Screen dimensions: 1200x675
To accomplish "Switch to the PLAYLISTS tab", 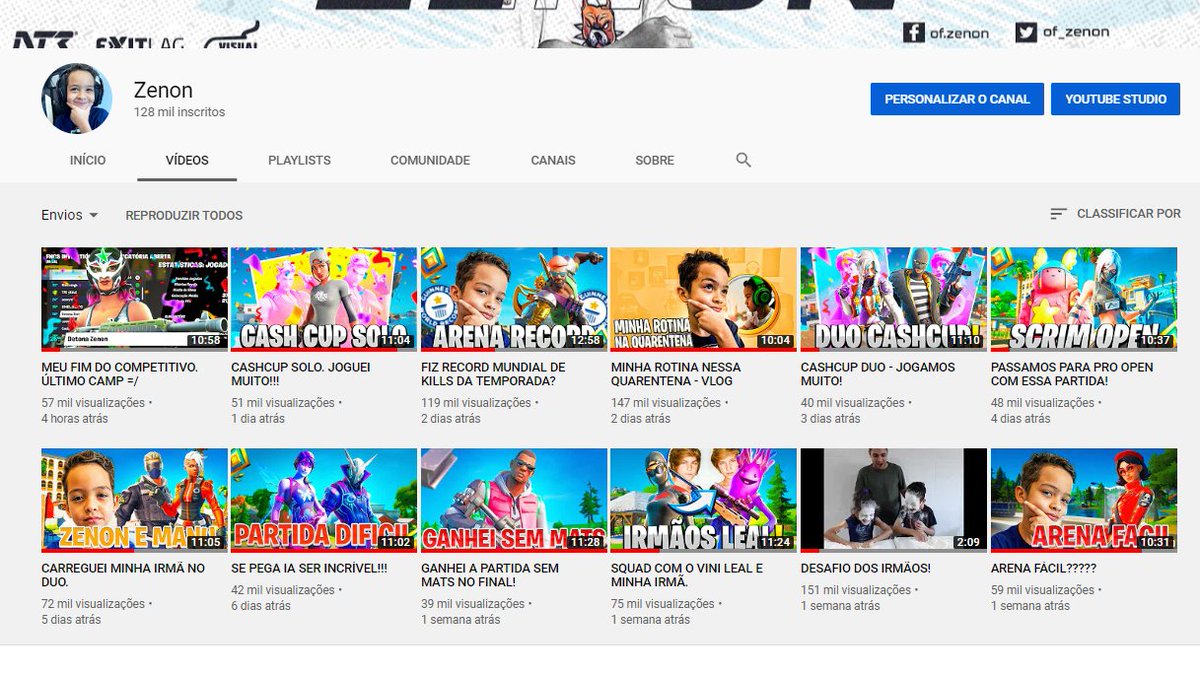I will [299, 159].
